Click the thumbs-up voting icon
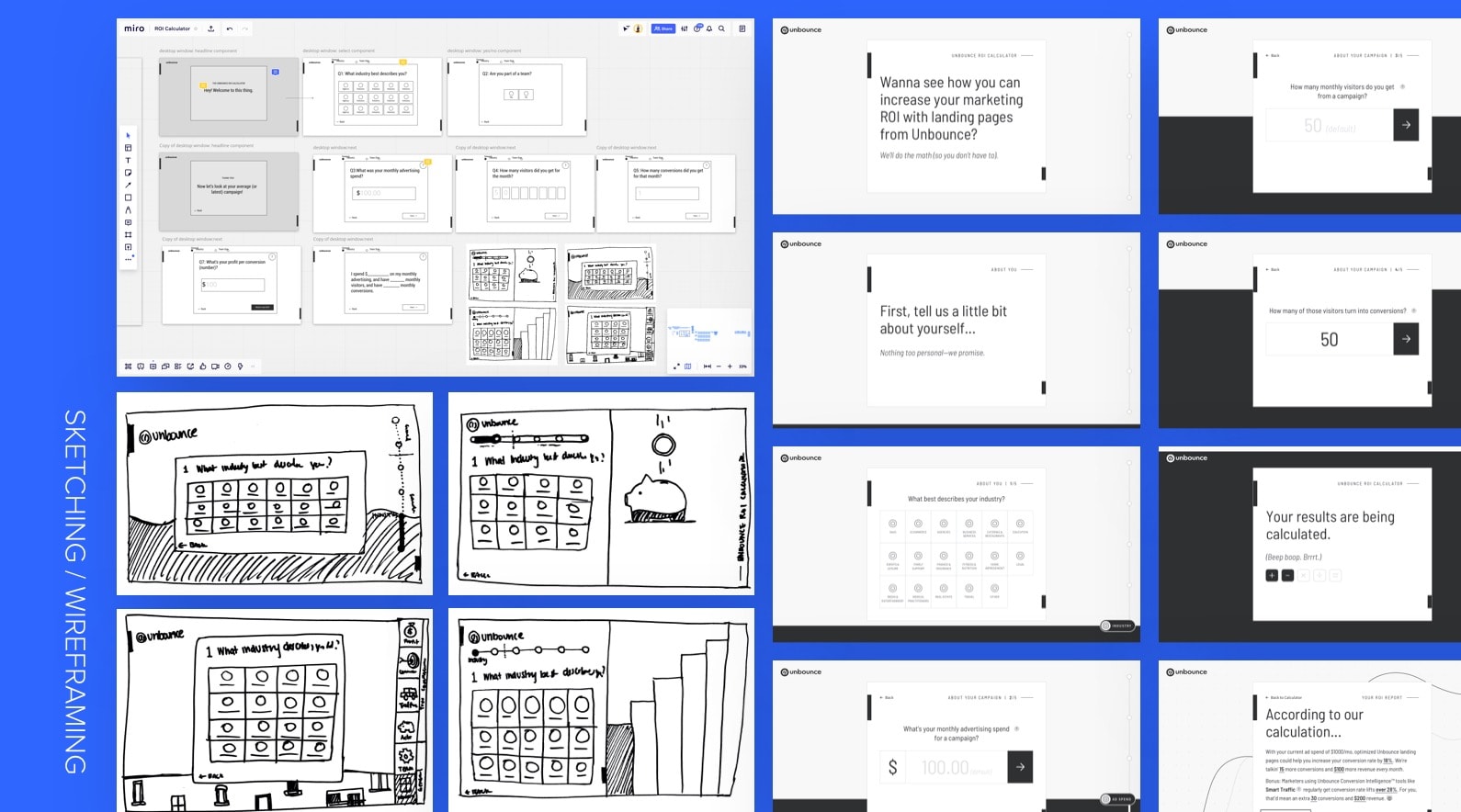This screenshot has width=1461, height=812. pos(203,366)
